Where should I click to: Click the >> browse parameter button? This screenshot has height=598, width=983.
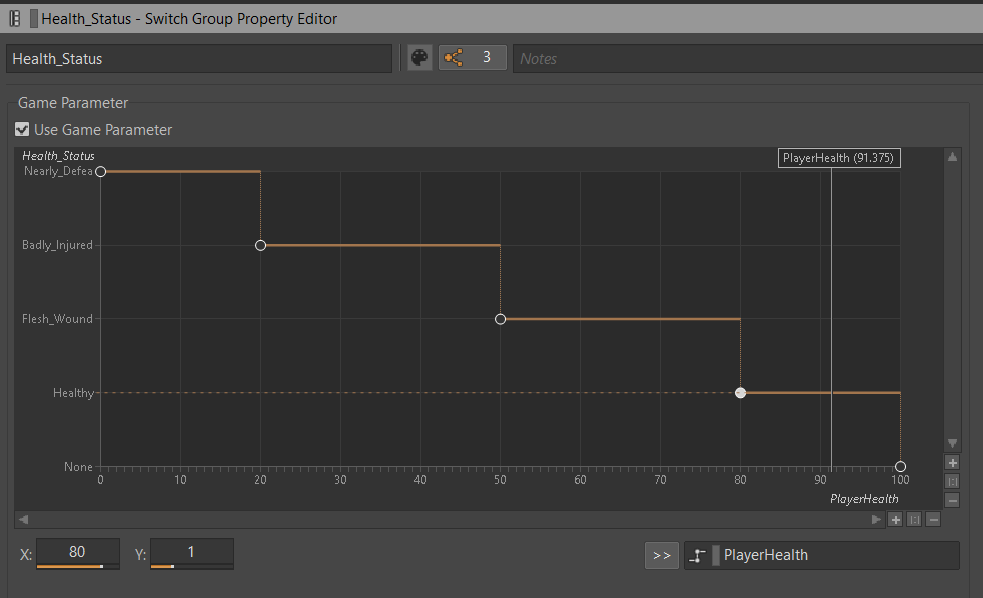click(x=662, y=555)
